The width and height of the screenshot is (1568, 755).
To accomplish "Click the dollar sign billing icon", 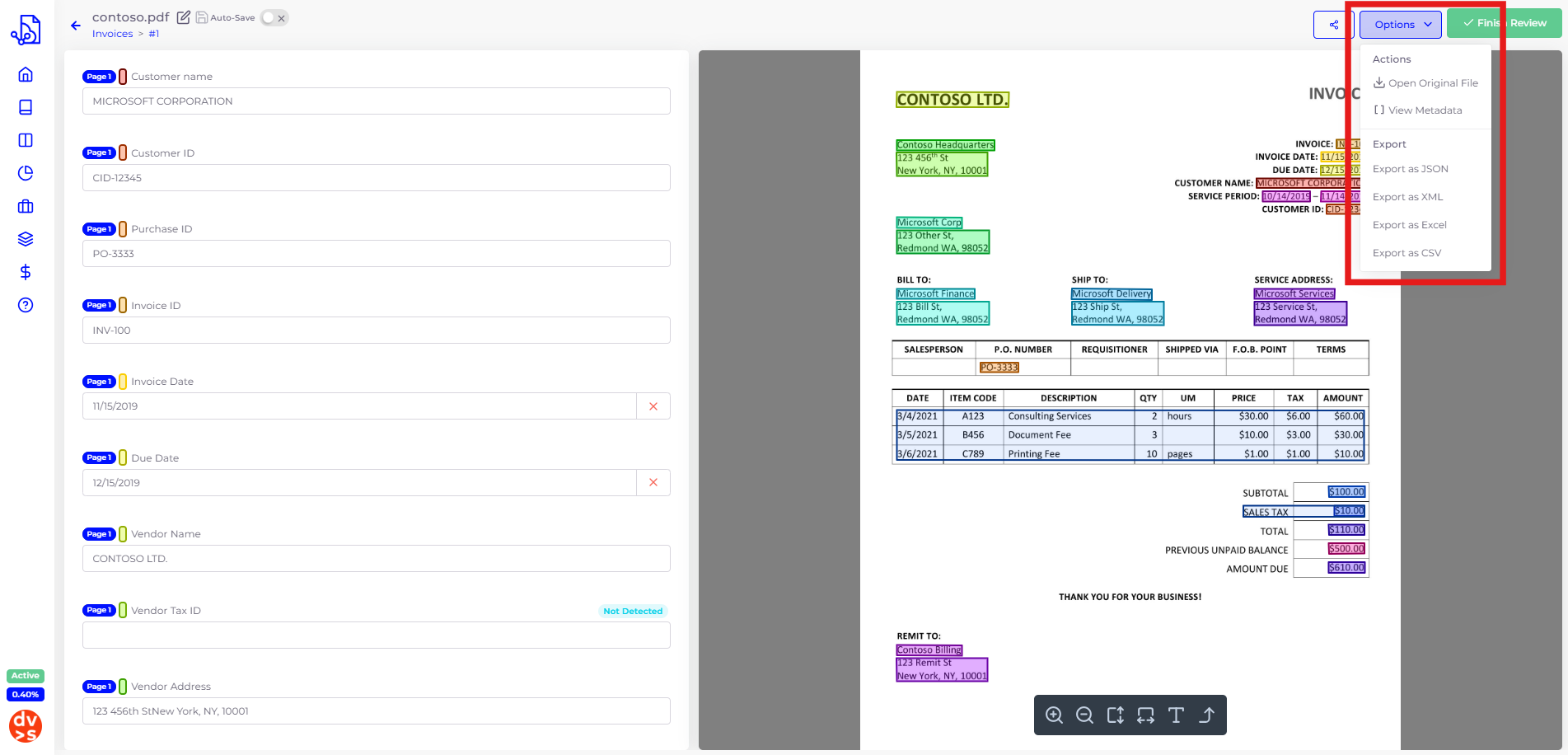I will click(26, 272).
